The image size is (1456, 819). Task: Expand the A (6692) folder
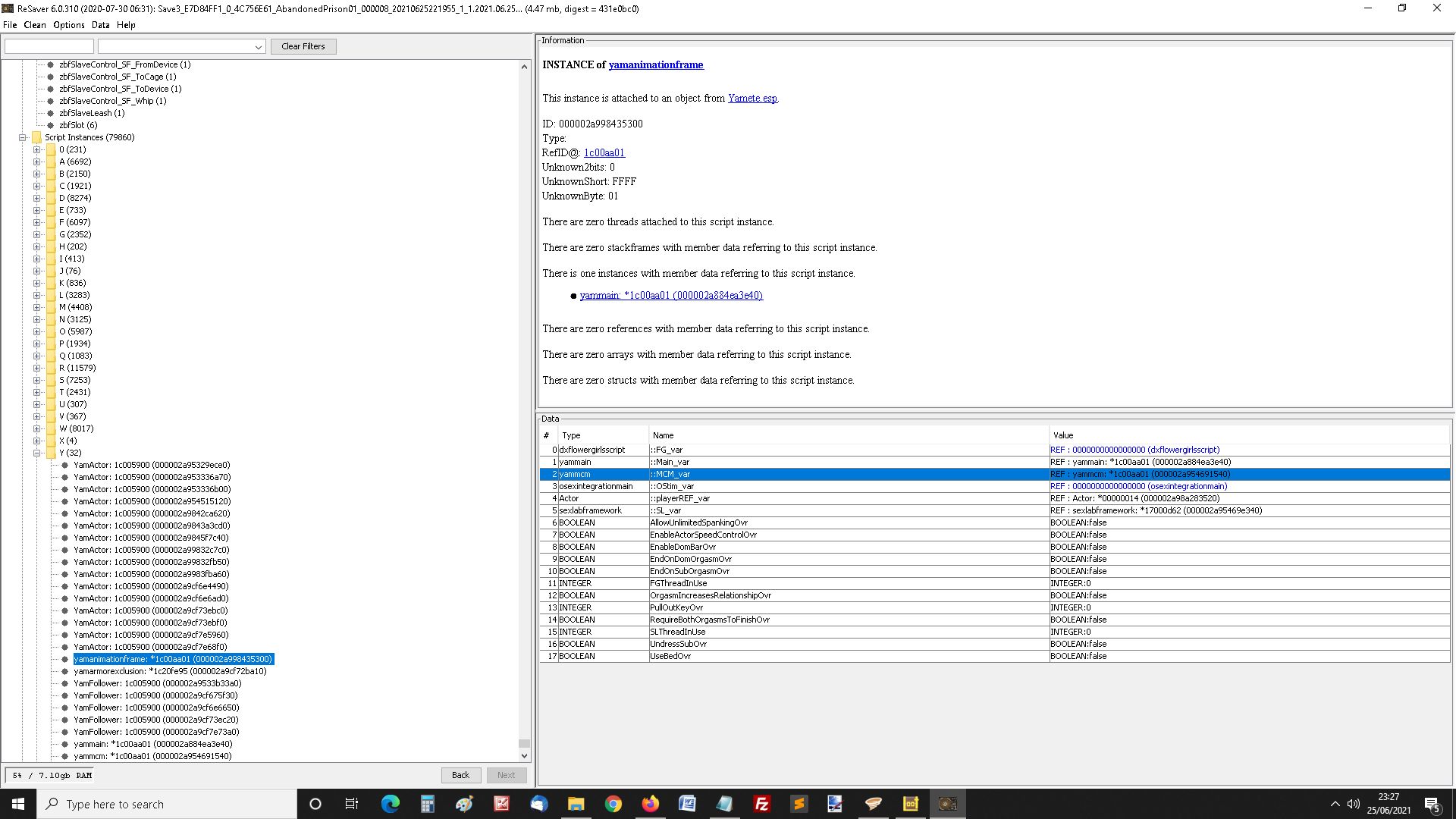coord(36,162)
